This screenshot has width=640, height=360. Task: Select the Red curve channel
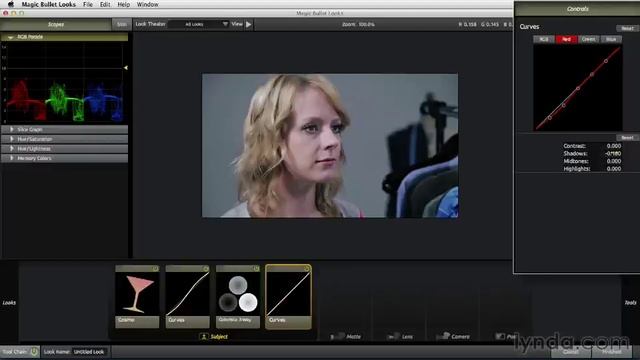566,39
